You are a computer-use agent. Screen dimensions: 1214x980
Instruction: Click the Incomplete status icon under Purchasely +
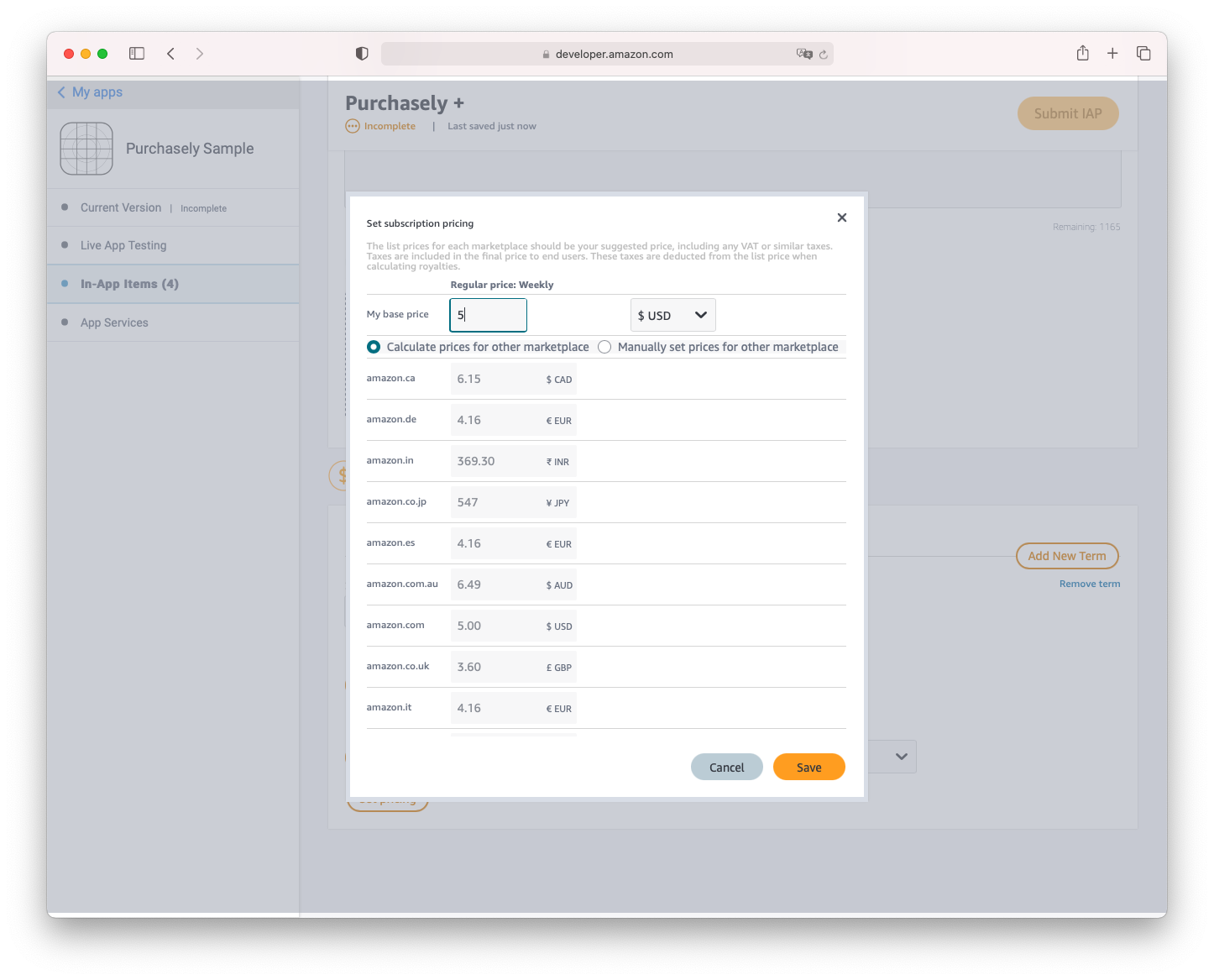coord(353,126)
